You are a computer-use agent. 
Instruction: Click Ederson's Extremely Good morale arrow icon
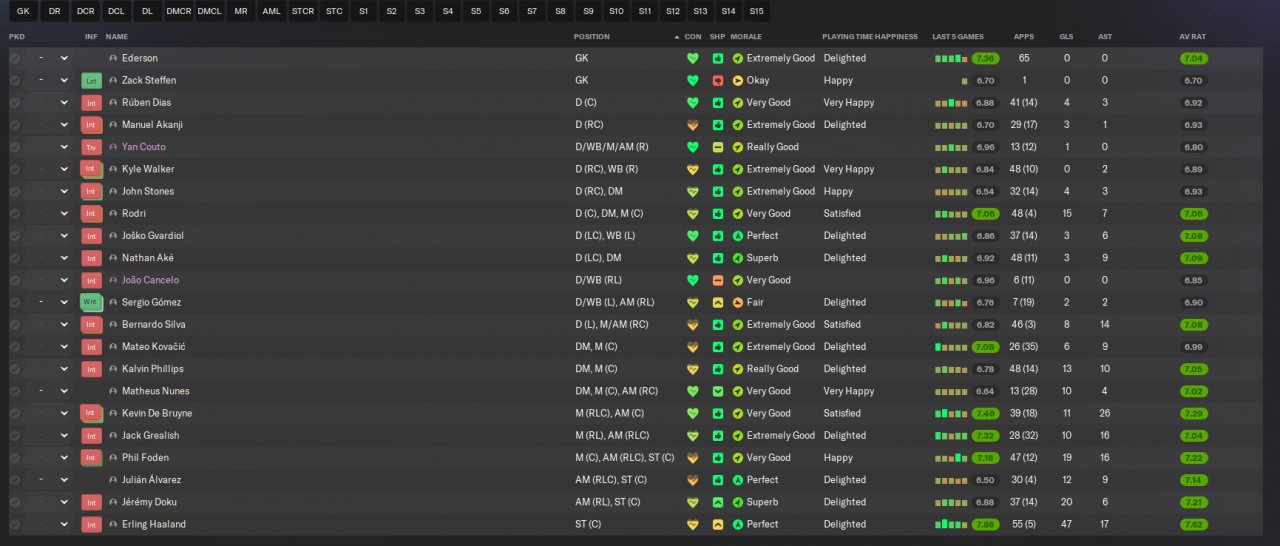pyautogui.click(x=738, y=58)
